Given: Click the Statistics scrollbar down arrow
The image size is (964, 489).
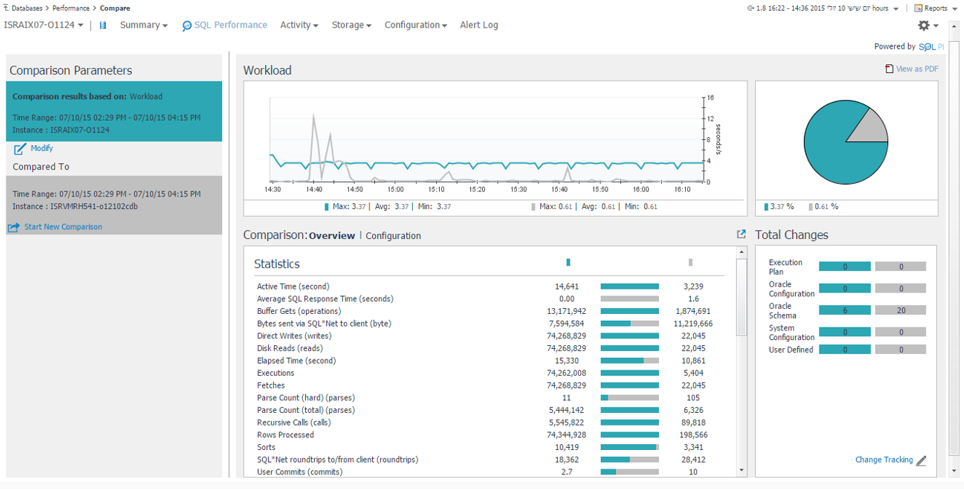Looking at the screenshot, I should tap(742, 470).
